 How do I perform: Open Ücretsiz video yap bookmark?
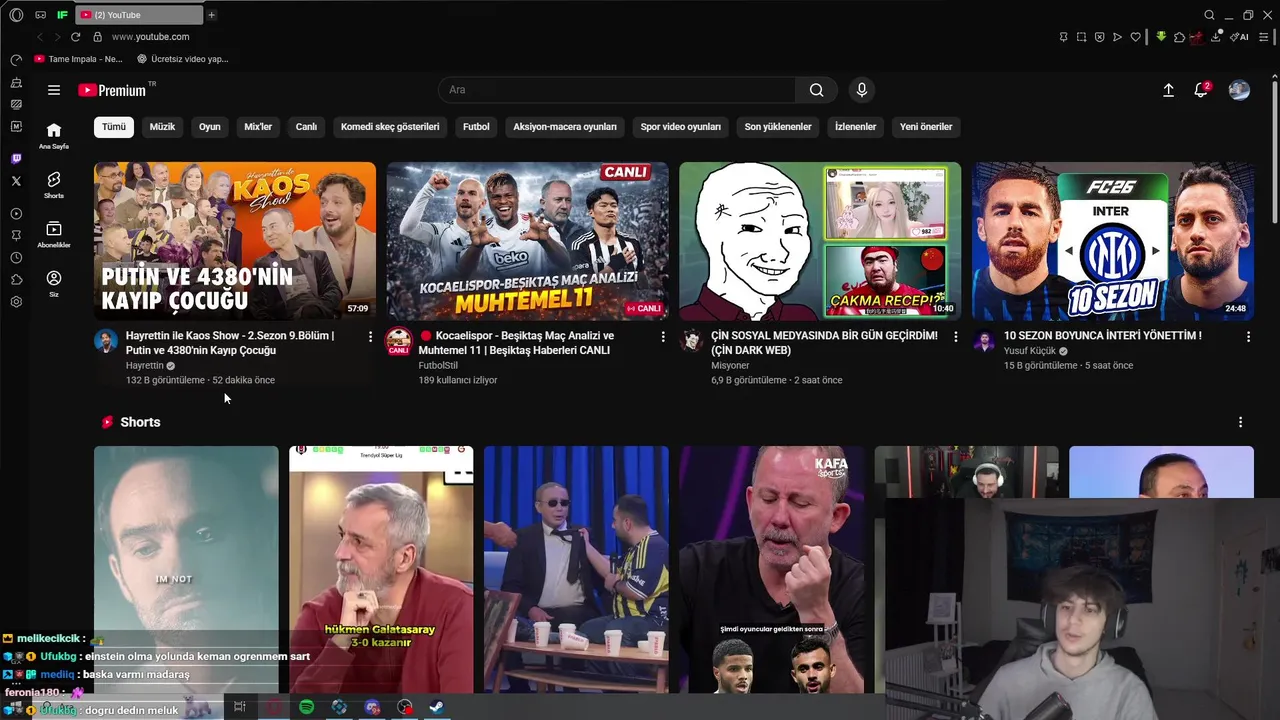tap(183, 59)
